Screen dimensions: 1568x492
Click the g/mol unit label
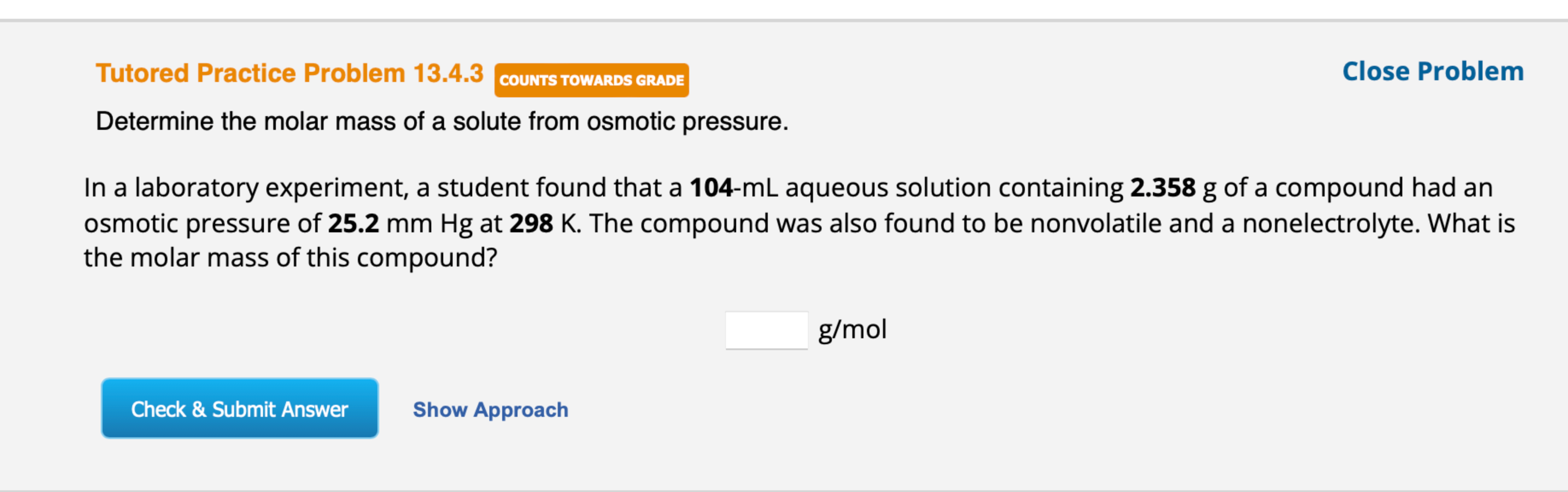point(852,329)
